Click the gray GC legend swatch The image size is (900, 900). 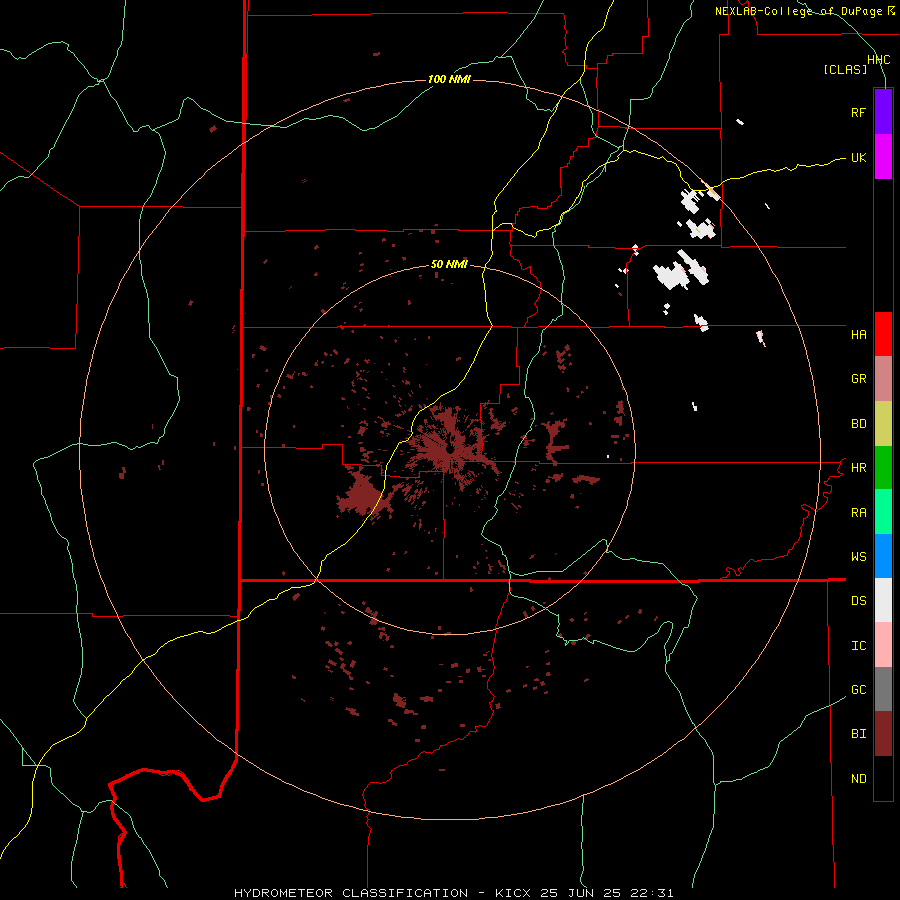(883, 689)
